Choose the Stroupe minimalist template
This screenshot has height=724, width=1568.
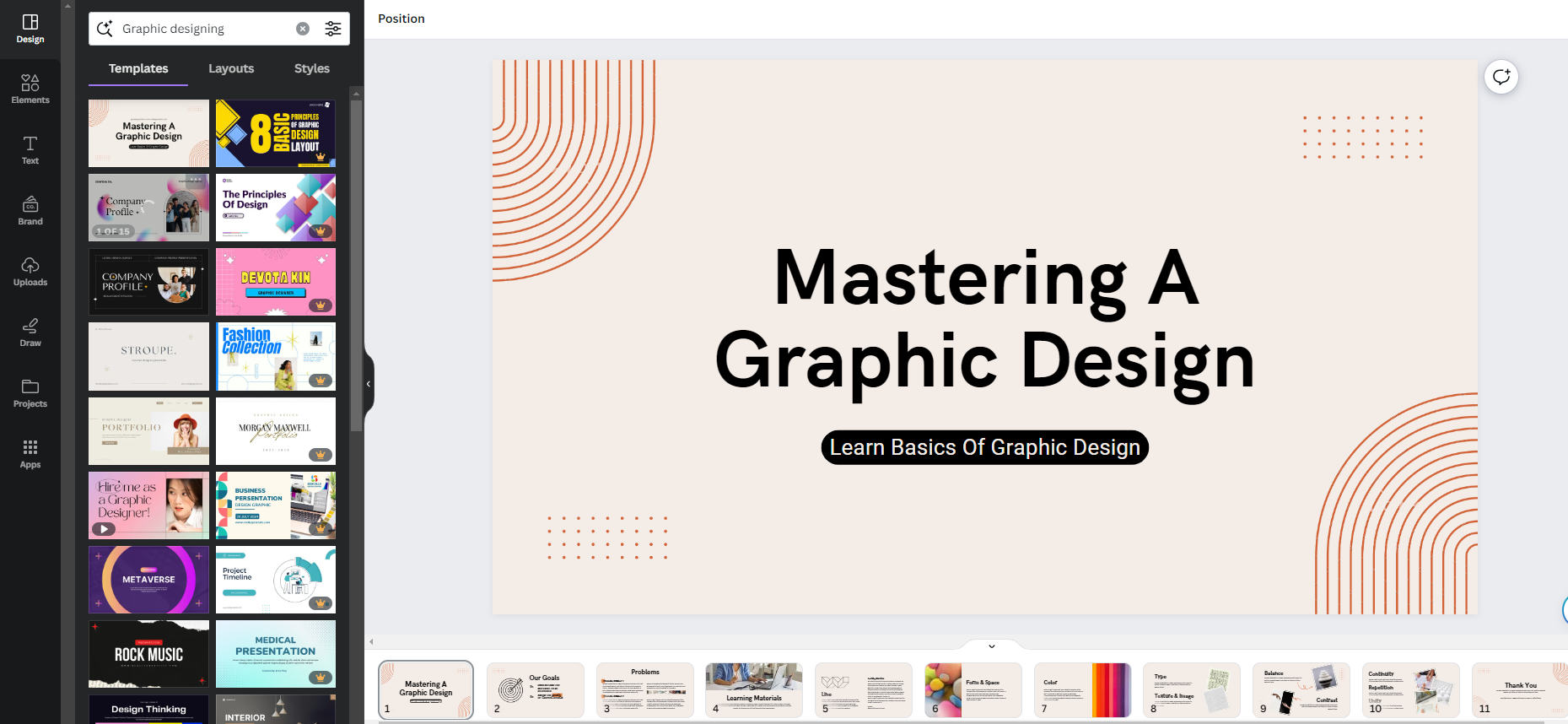point(148,357)
